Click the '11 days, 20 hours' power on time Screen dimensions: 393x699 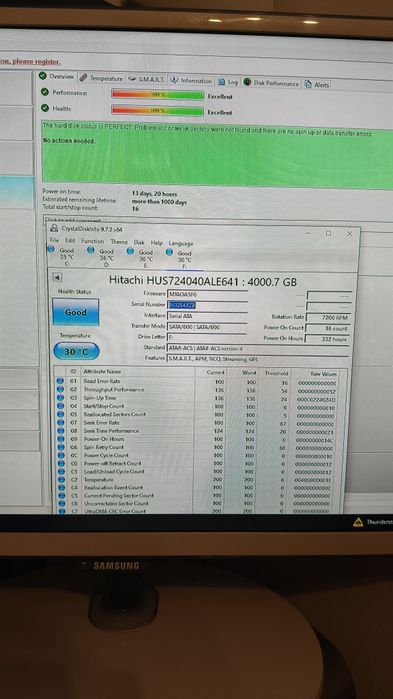(154, 194)
